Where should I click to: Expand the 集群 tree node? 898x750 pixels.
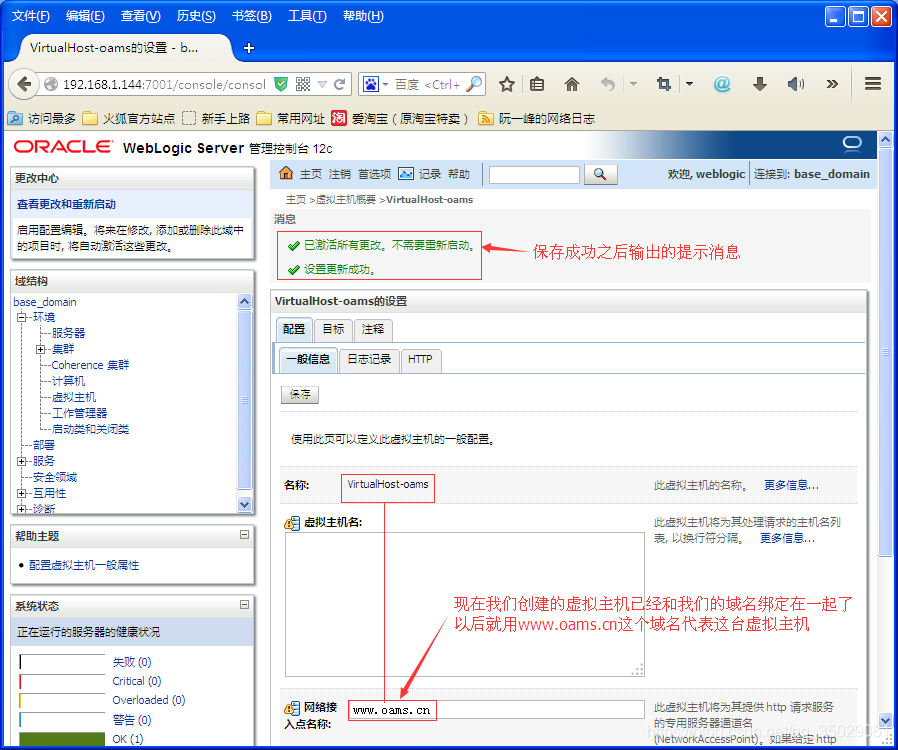point(40,349)
